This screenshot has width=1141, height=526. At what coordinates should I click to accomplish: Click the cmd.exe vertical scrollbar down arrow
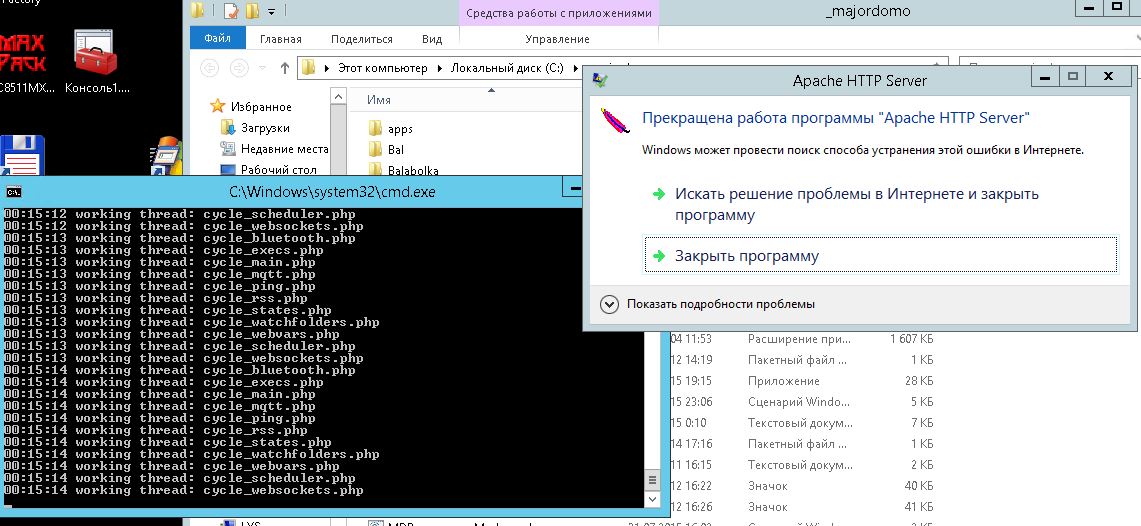point(653,498)
